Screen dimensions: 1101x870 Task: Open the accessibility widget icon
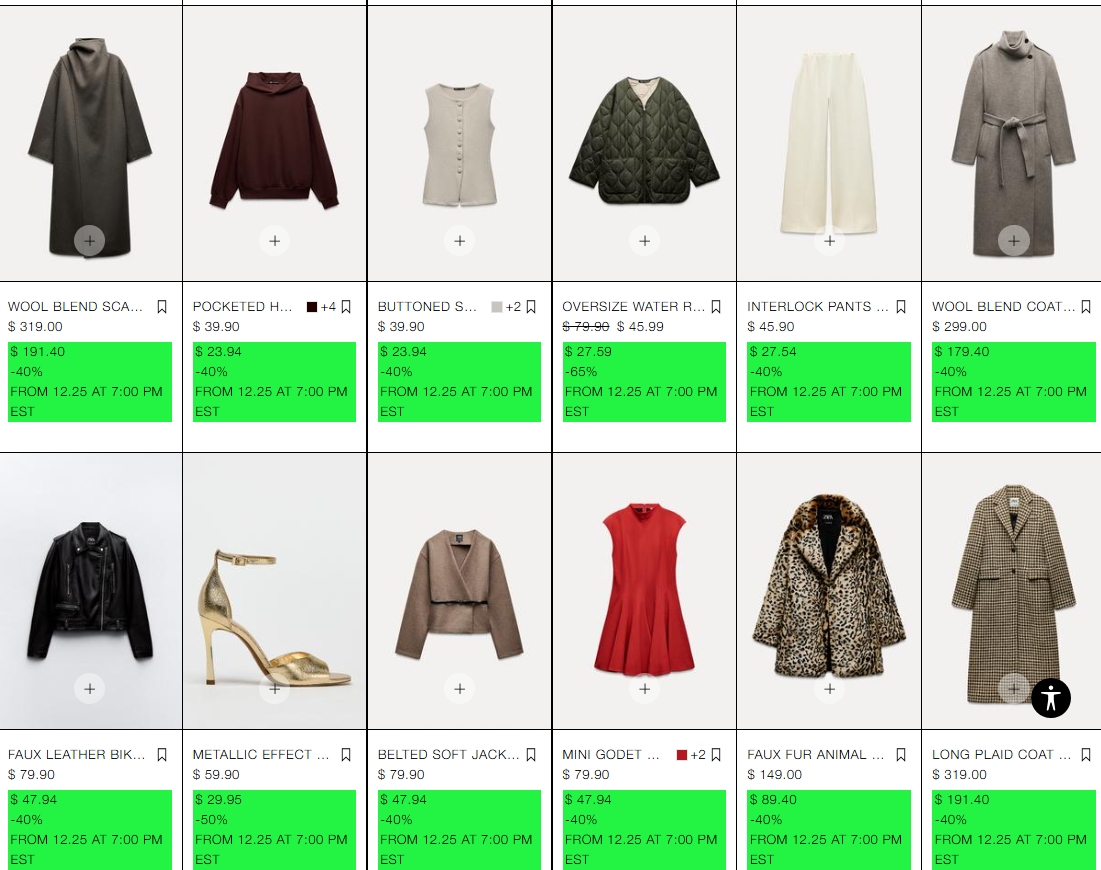click(x=1051, y=698)
